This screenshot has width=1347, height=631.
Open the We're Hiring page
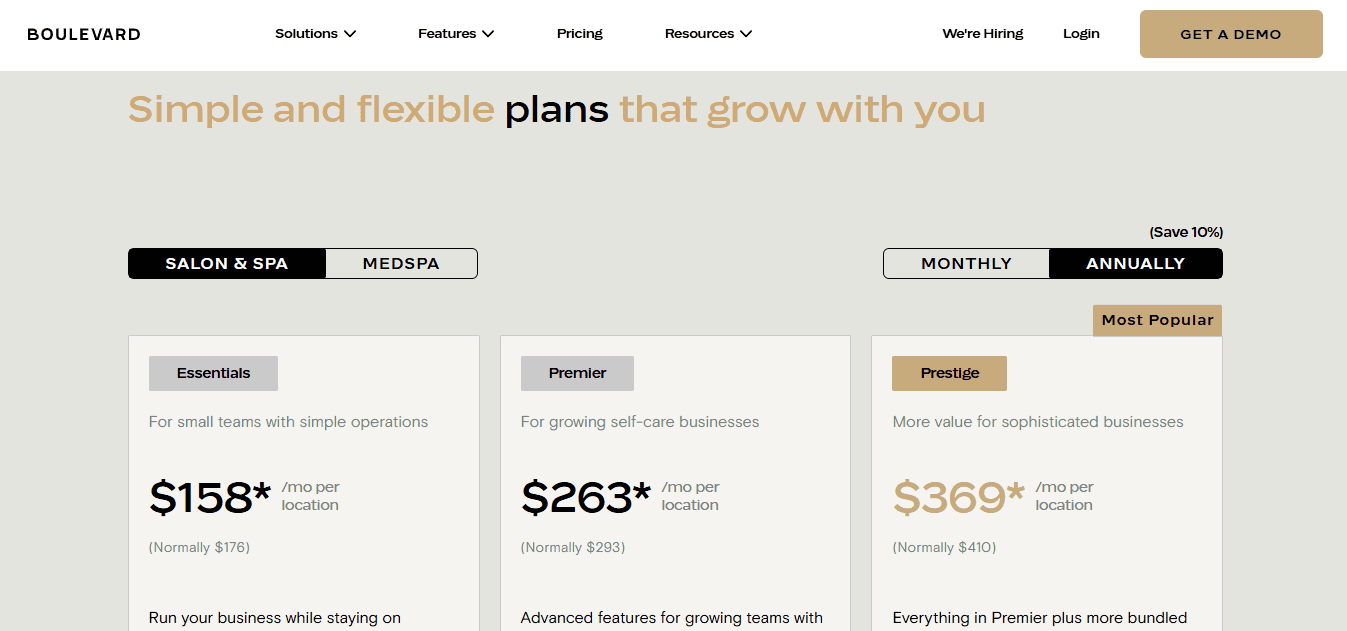click(x=983, y=34)
